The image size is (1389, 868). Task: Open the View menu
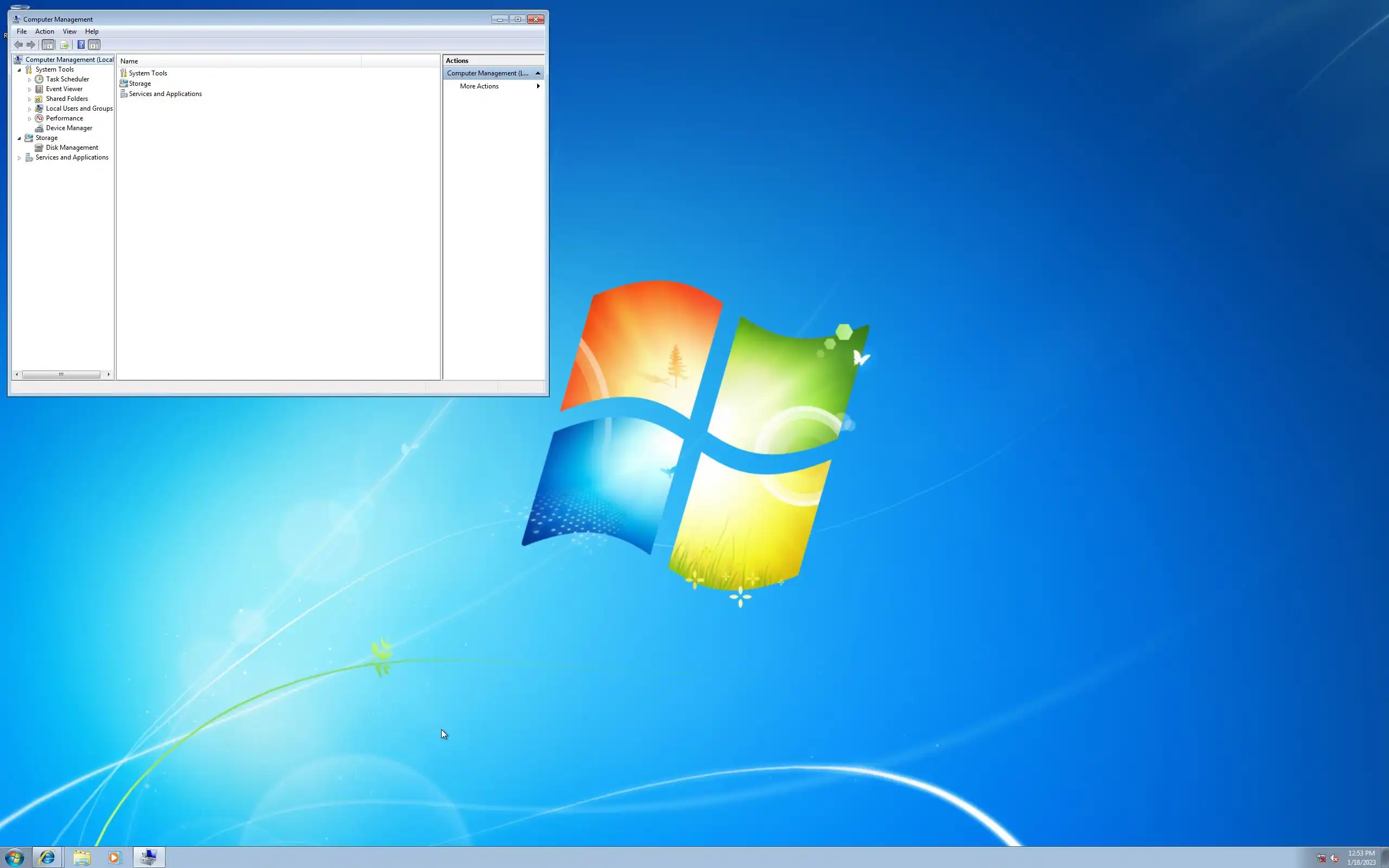pos(69,31)
